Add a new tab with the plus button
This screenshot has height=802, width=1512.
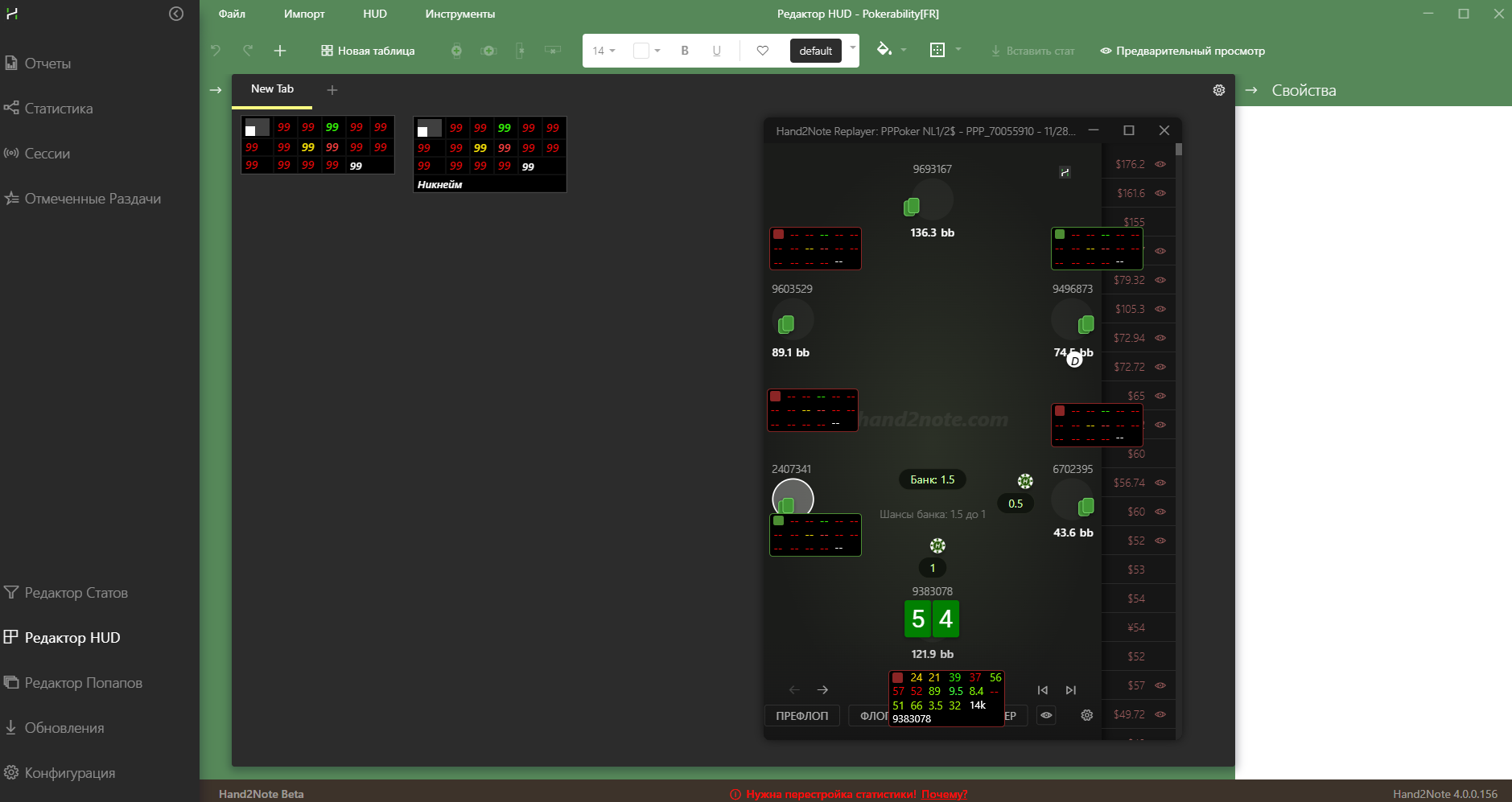[332, 90]
